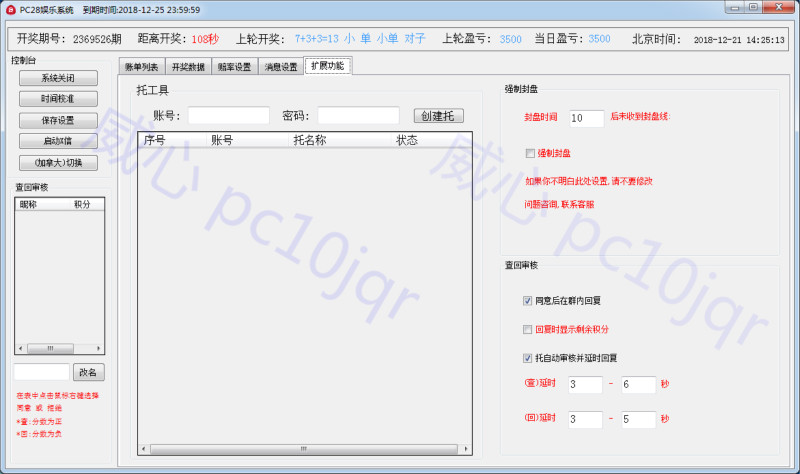Uncheck 同意后在群内回复
800x474 pixels.
coord(528,301)
